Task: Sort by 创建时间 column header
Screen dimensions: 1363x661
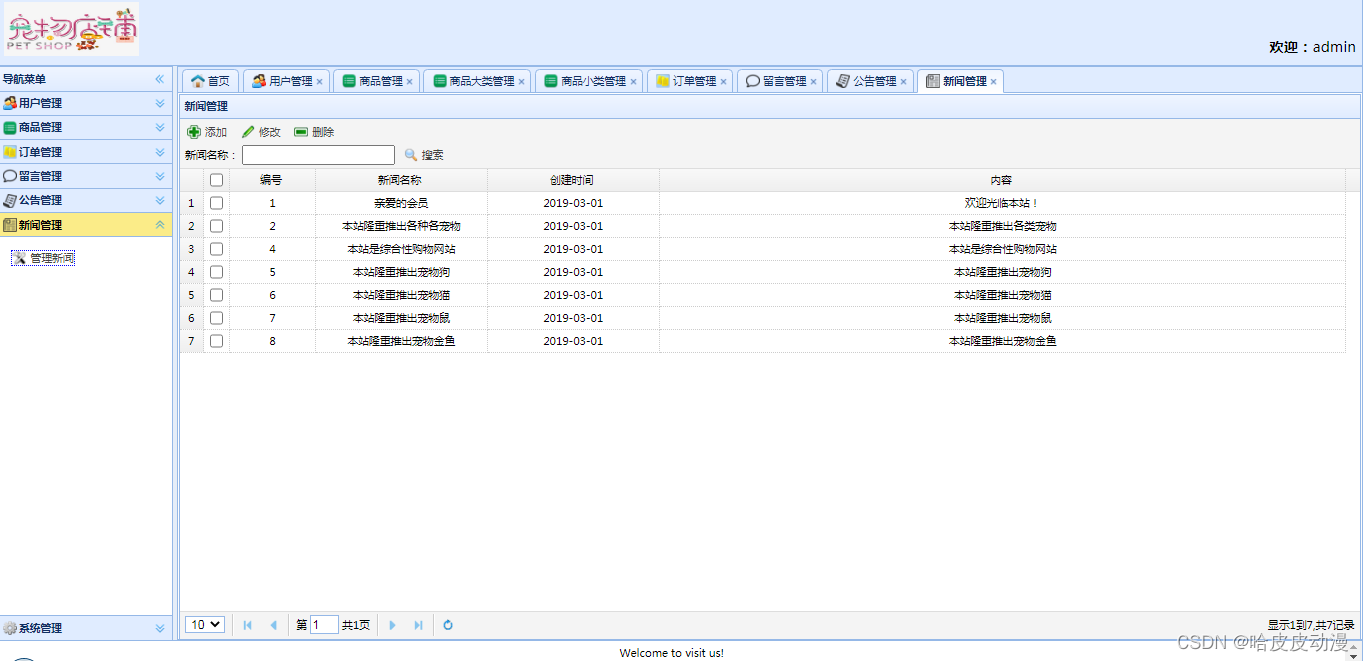Action: 573,180
